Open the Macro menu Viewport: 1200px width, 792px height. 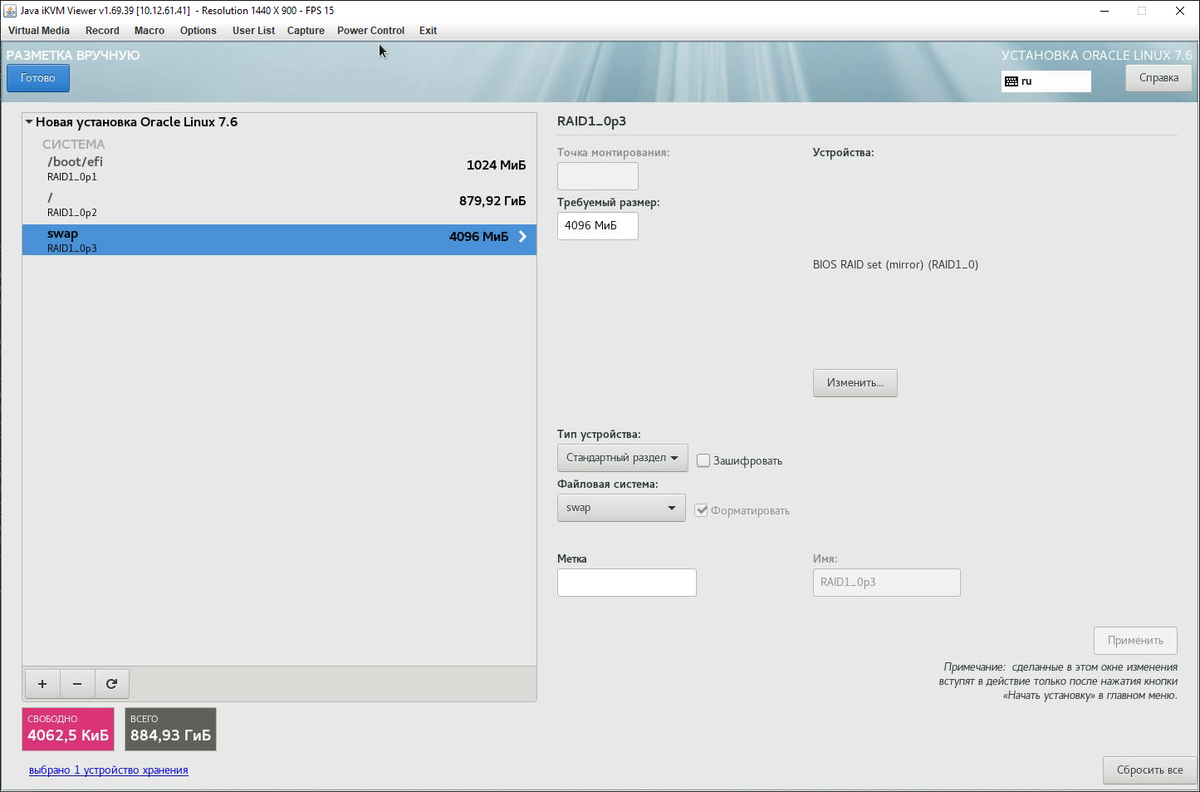[149, 30]
